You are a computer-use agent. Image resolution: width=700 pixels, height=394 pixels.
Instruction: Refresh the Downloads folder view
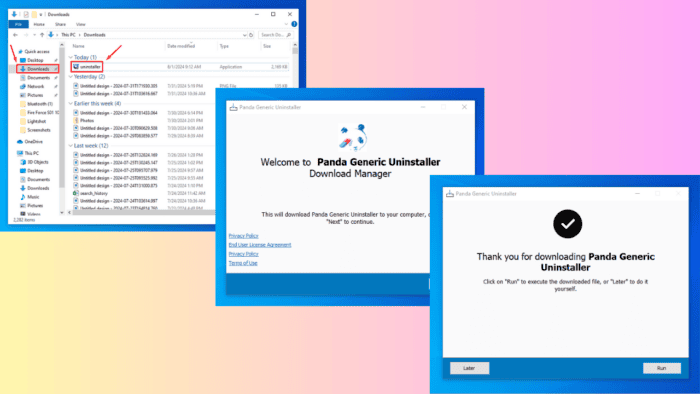click(251, 35)
